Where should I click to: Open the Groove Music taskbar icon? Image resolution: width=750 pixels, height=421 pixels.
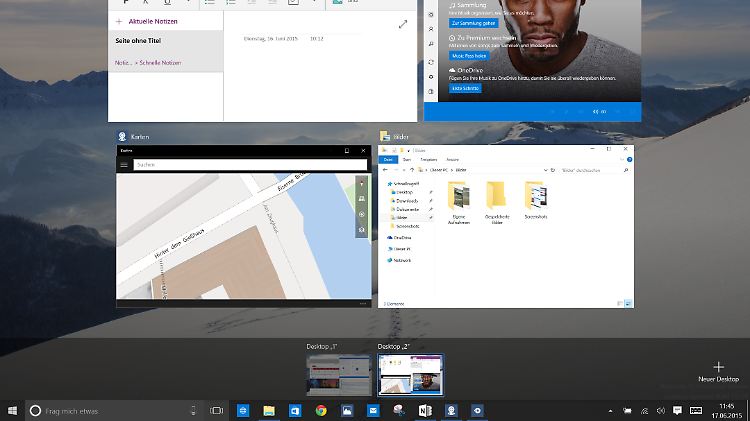[477, 410]
